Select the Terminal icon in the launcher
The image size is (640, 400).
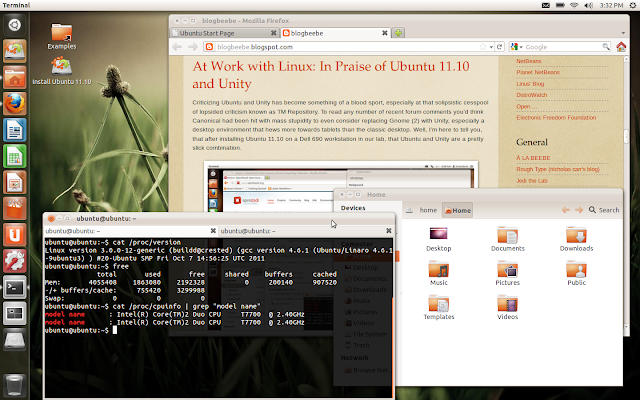point(15,287)
